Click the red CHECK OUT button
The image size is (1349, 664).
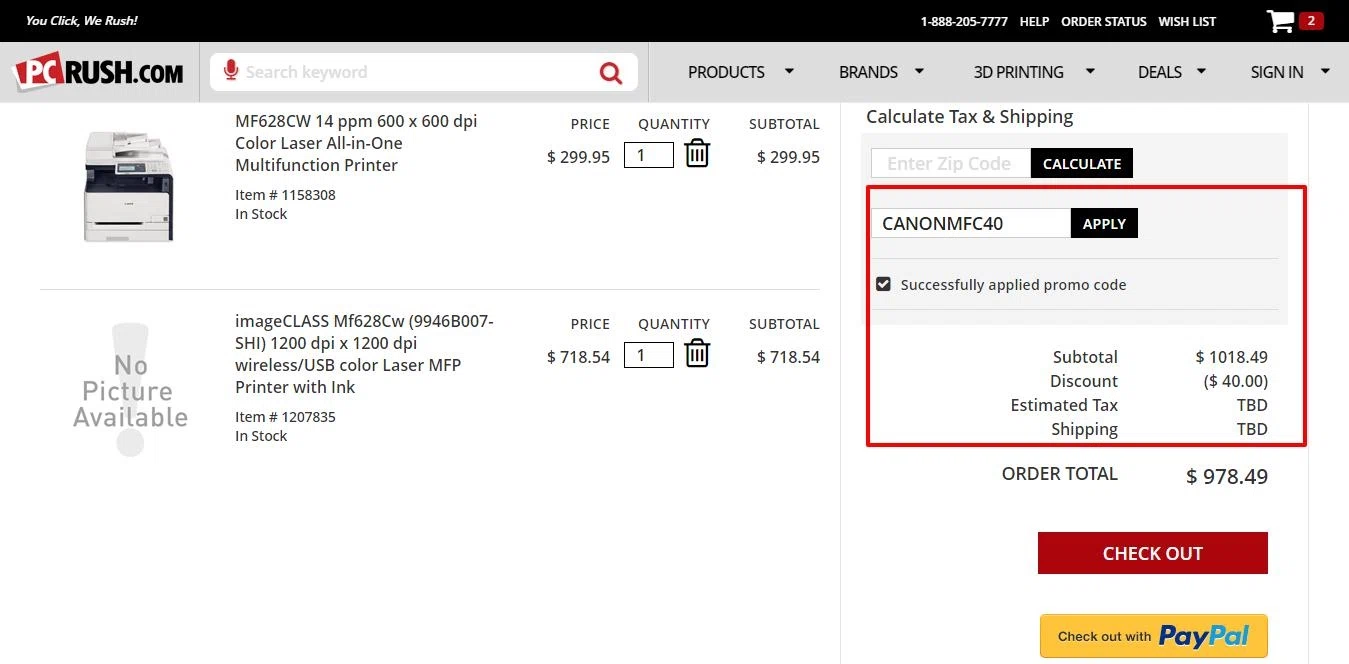pos(1152,553)
